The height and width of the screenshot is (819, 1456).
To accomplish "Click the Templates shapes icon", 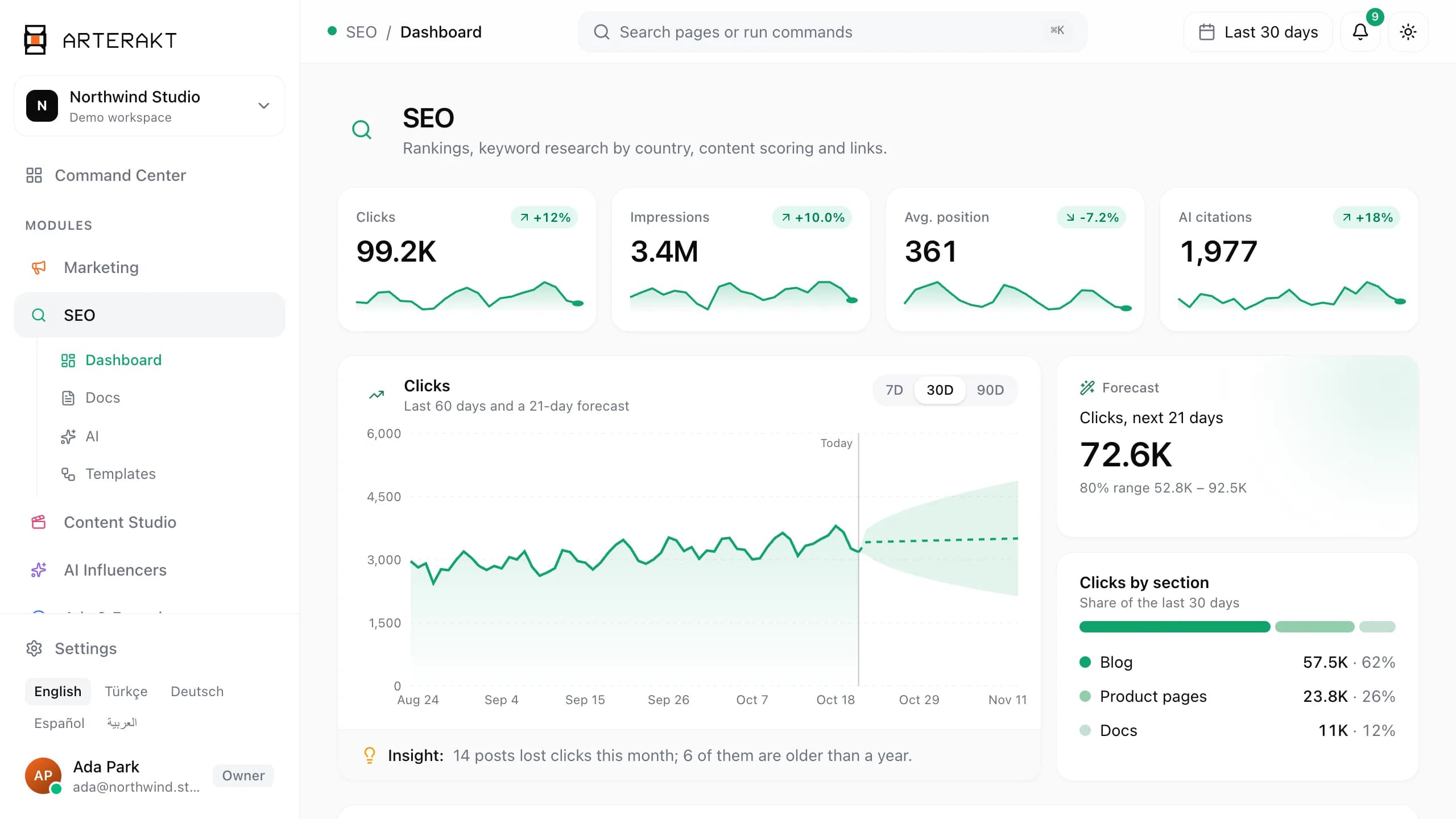I will click(x=68, y=474).
